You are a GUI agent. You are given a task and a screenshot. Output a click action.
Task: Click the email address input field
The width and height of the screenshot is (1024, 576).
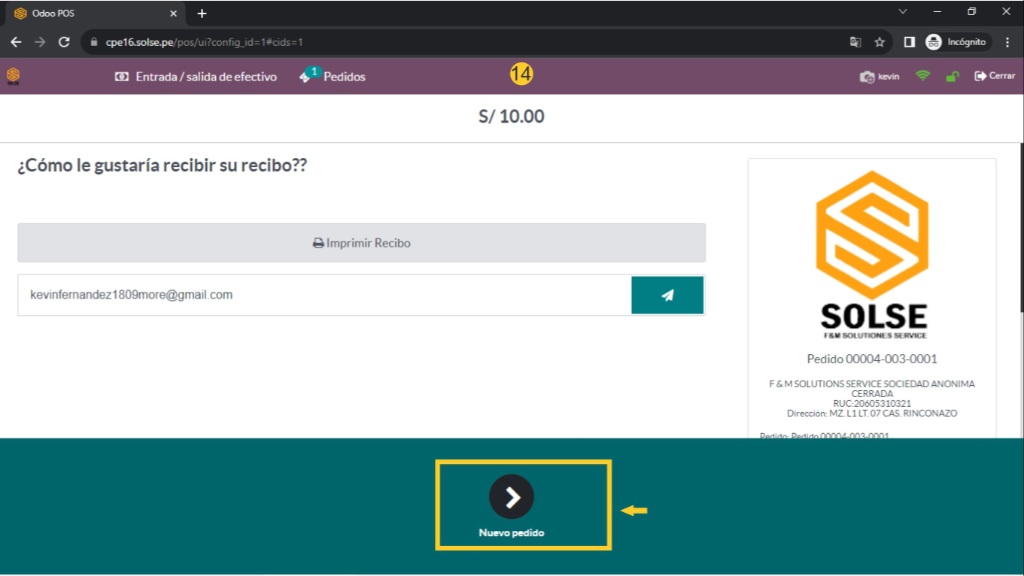[324, 295]
